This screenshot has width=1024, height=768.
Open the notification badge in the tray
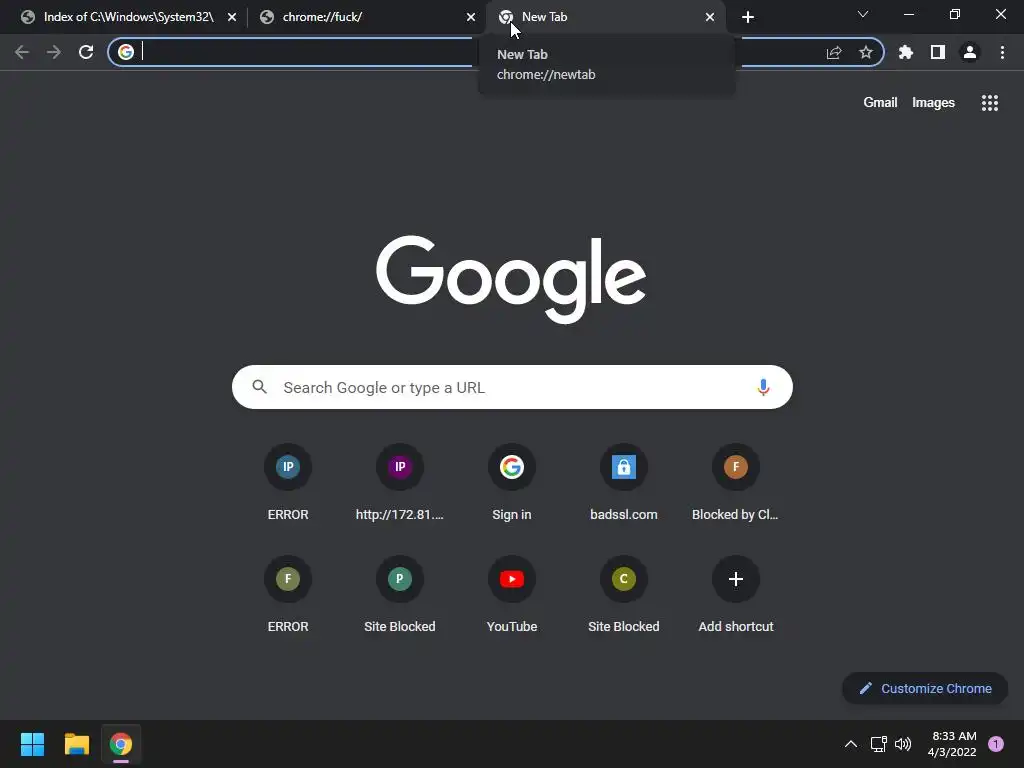click(x=996, y=744)
